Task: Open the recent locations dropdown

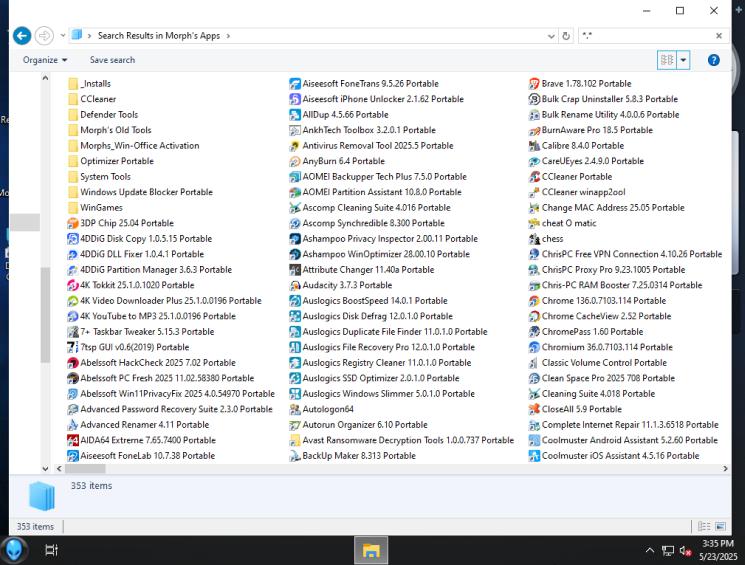Action: (x=63, y=36)
